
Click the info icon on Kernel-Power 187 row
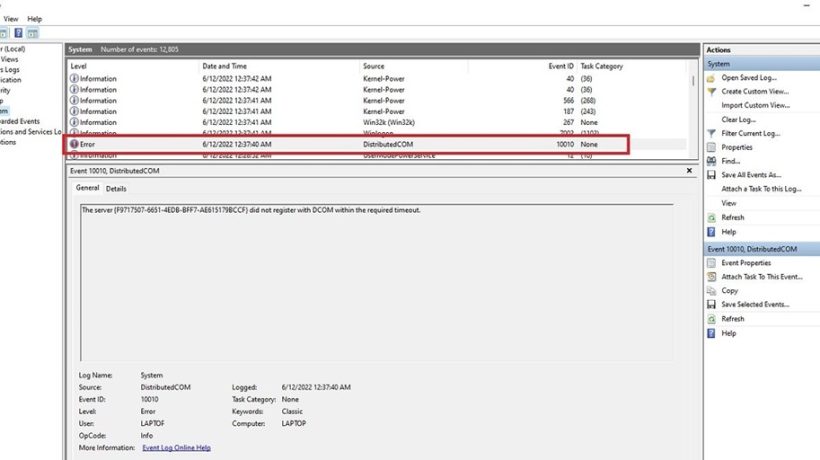tap(74, 111)
